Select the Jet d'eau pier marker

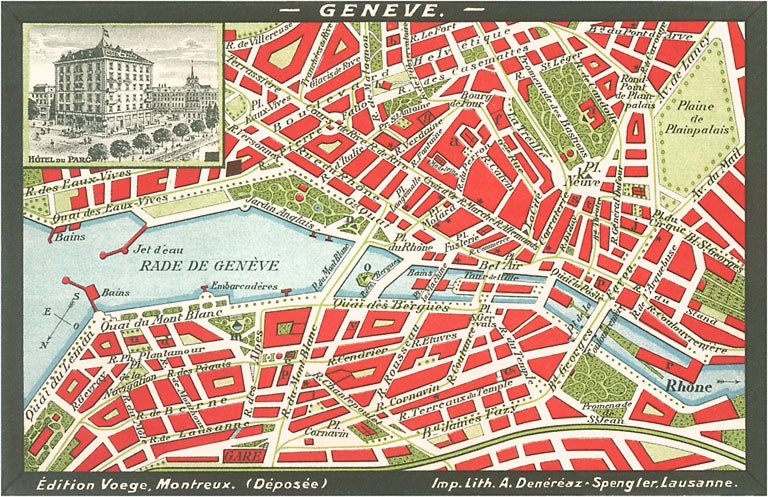coord(127,250)
